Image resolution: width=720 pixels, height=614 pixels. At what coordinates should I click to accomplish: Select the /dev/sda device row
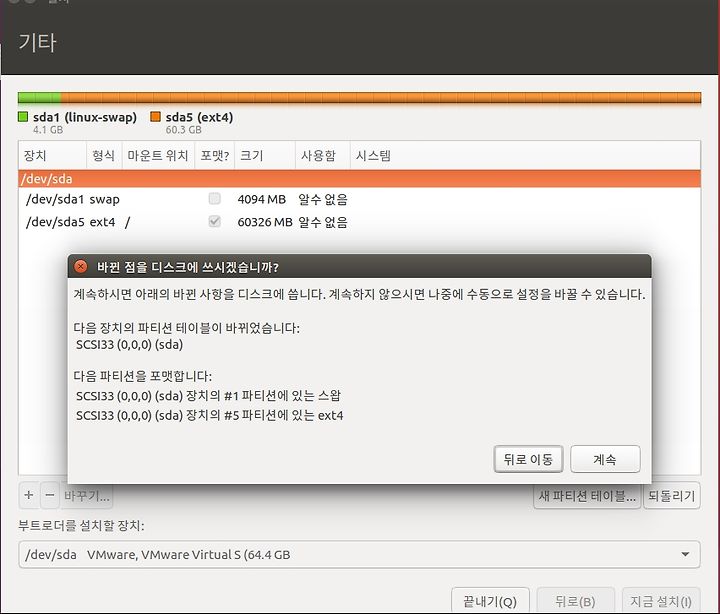click(360, 179)
